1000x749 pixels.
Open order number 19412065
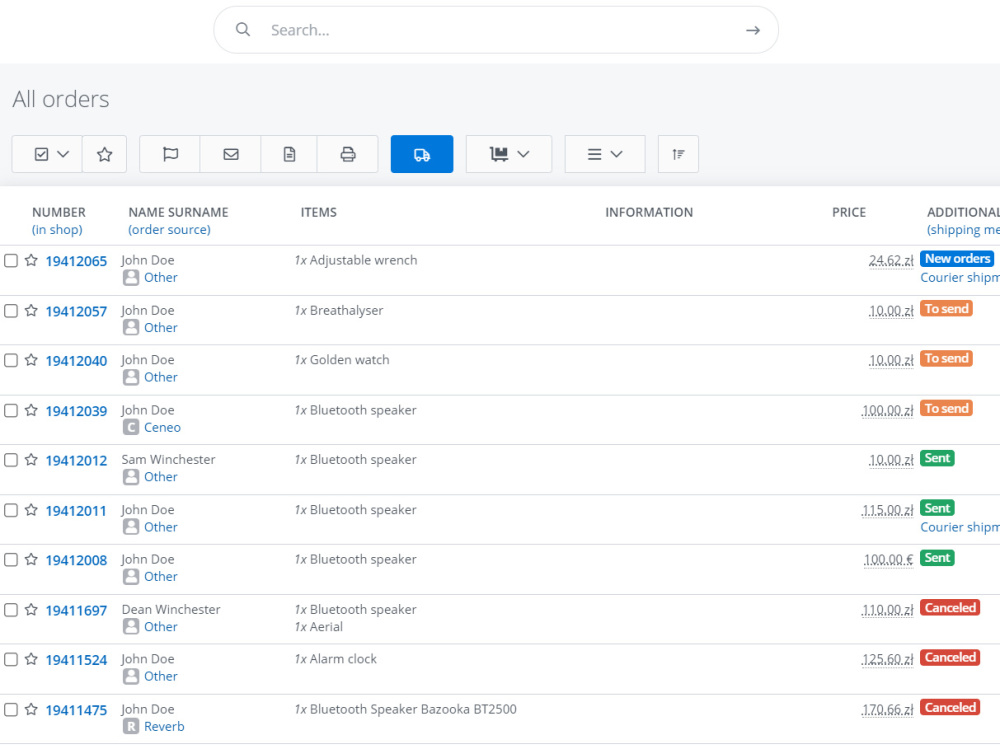77,261
